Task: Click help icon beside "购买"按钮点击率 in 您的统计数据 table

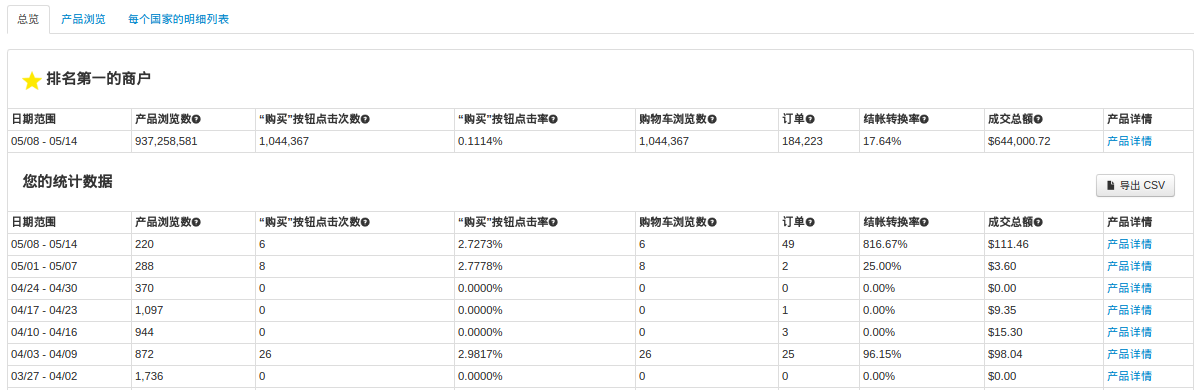Action: click(x=553, y=222)
